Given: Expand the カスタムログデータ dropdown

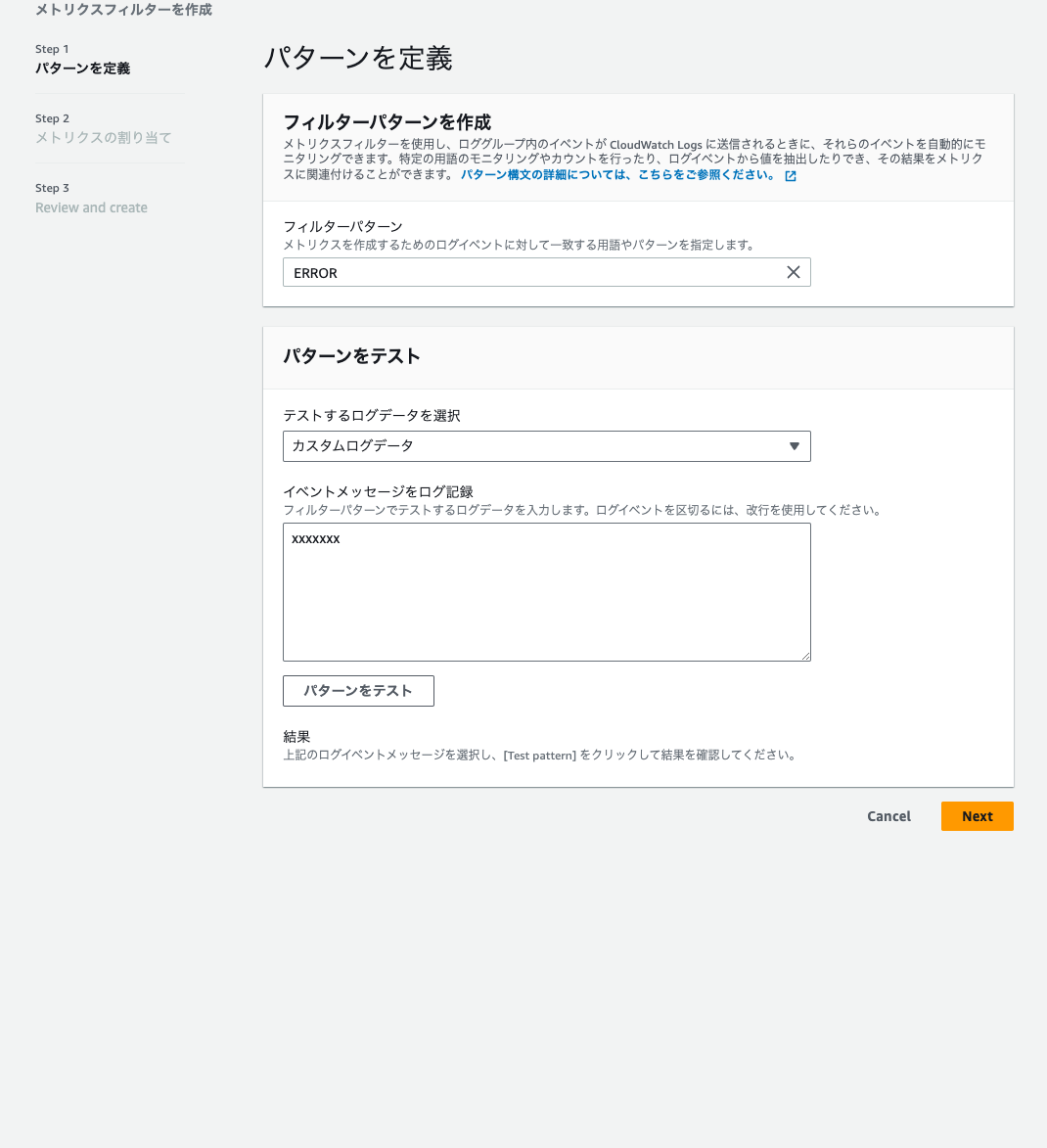Looking at the screenshot, I should click(x=547, y=446).
